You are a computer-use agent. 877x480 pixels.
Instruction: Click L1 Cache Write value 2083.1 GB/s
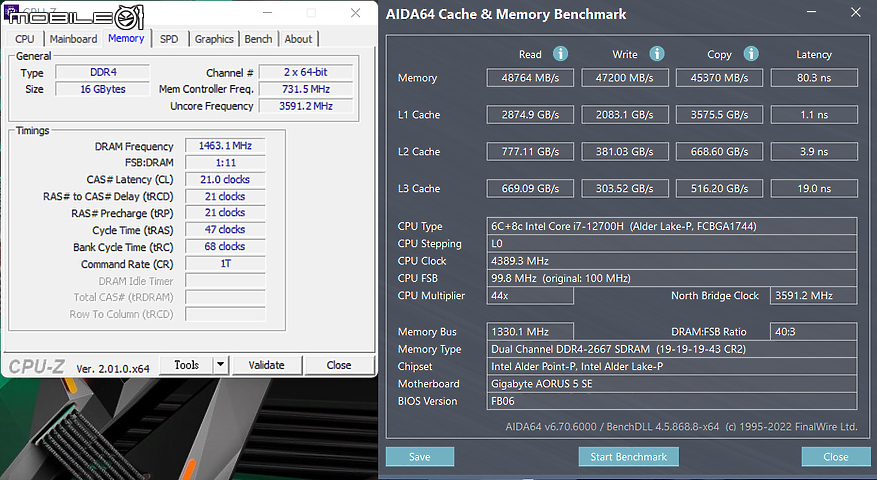pos(625,115)
